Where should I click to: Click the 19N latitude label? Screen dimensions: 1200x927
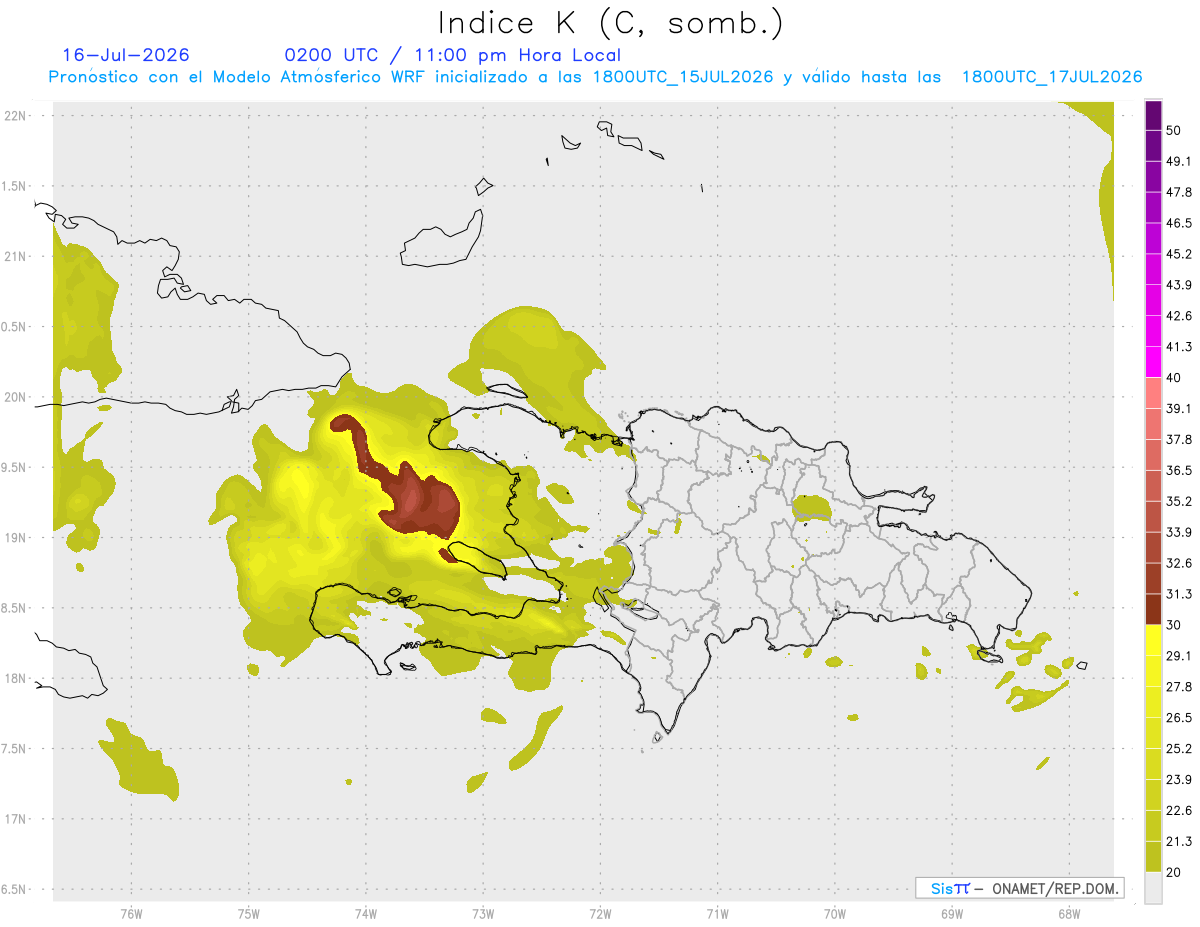pos(15,537)
